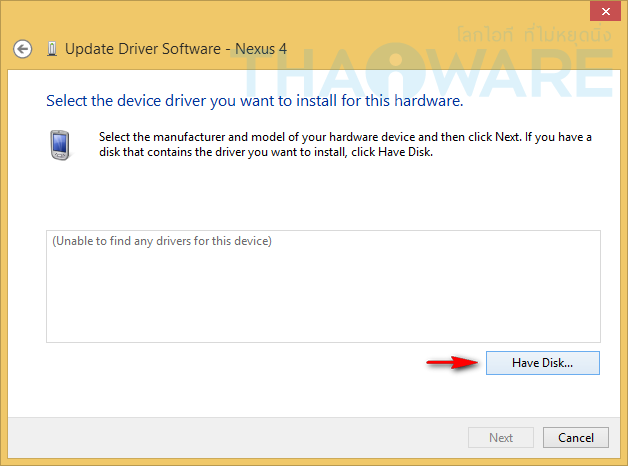Image resolution: width=628 pixels, height=466 pixels.
Task: Select the 'Unable to find any drivers' message
Action: (x=162, y=241)
